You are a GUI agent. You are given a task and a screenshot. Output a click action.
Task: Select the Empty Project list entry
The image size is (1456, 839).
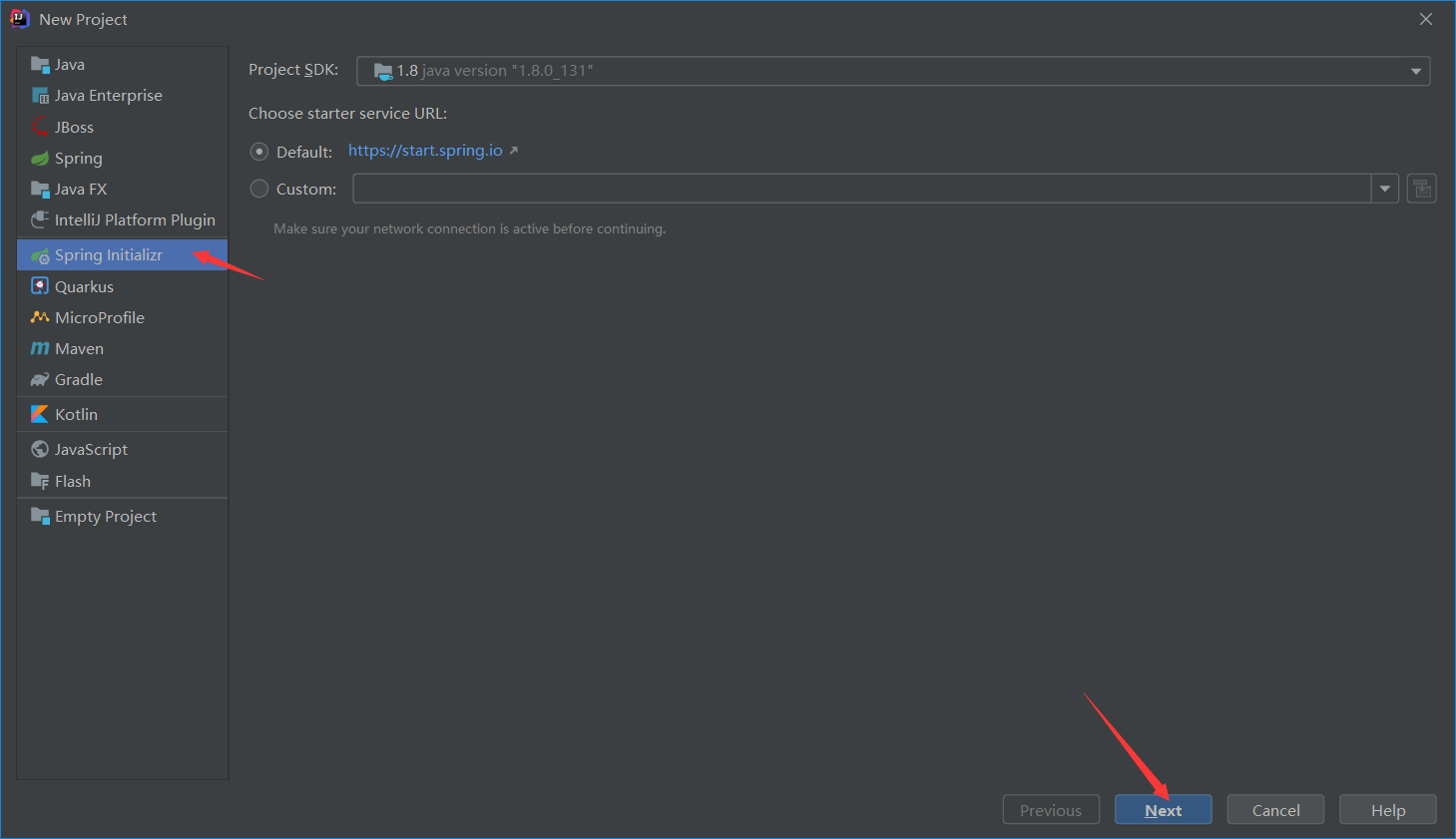tap(123, 516)
